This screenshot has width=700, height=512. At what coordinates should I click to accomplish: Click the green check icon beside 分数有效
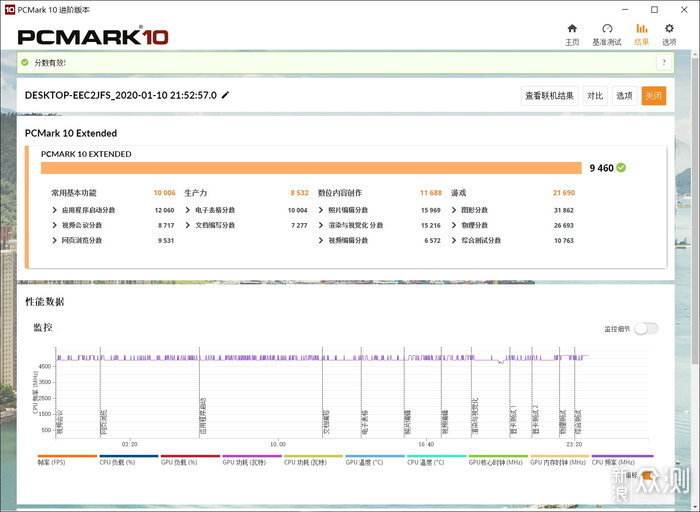tap(25, 62)
